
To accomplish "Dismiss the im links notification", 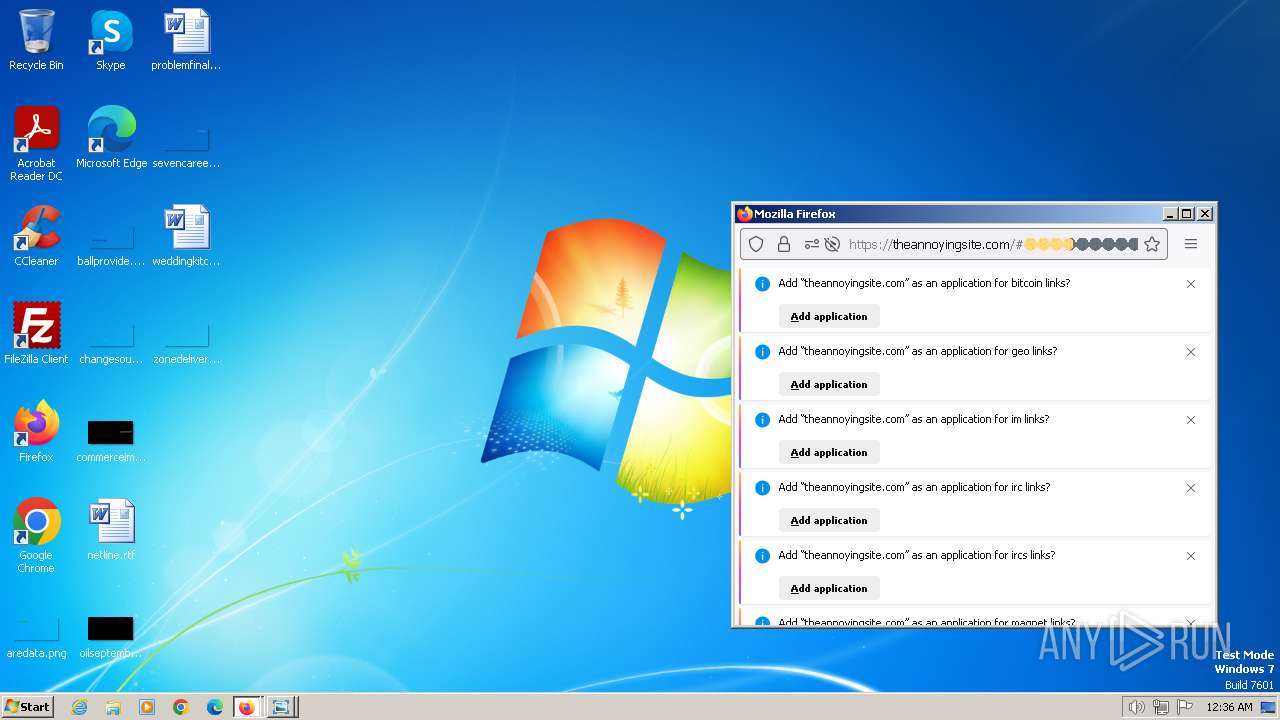I will (1191, 420).
